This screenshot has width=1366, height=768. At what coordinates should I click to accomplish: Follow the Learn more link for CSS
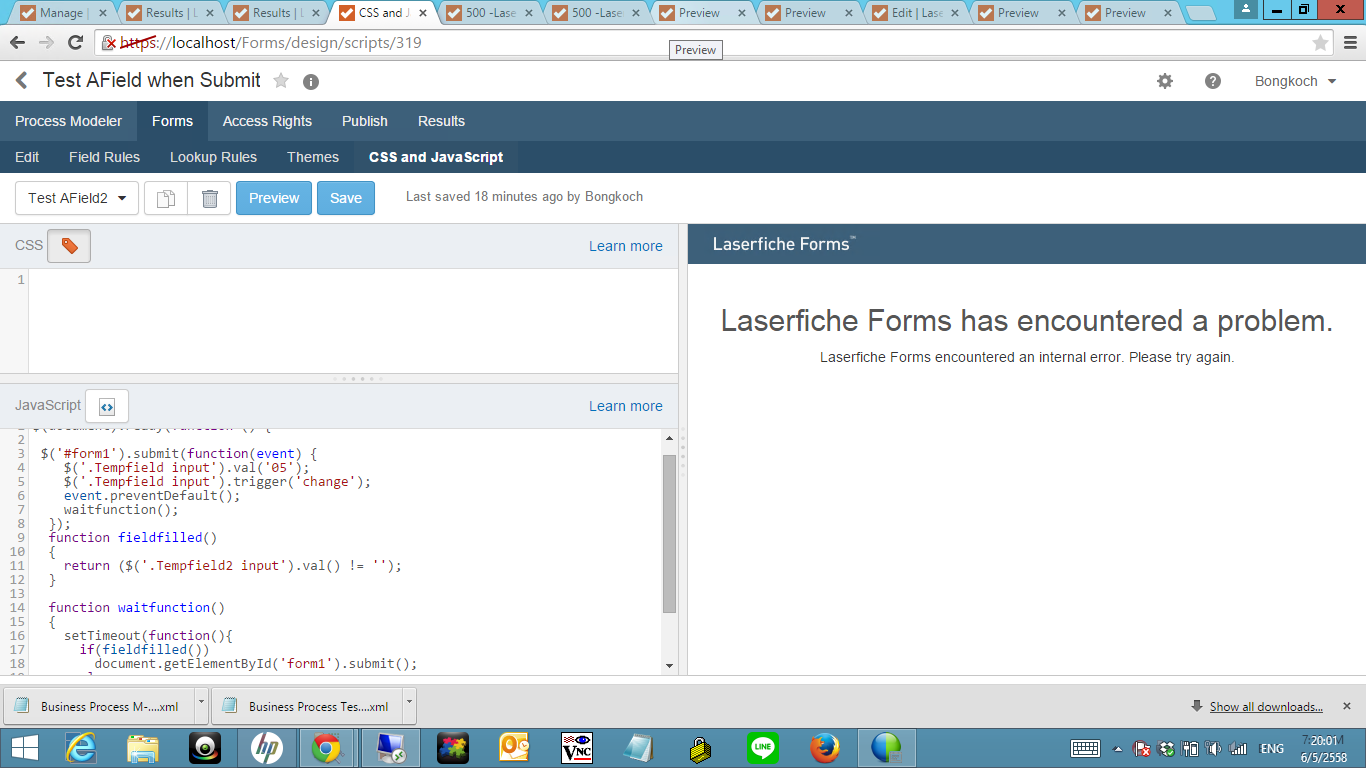pos(626,246)
